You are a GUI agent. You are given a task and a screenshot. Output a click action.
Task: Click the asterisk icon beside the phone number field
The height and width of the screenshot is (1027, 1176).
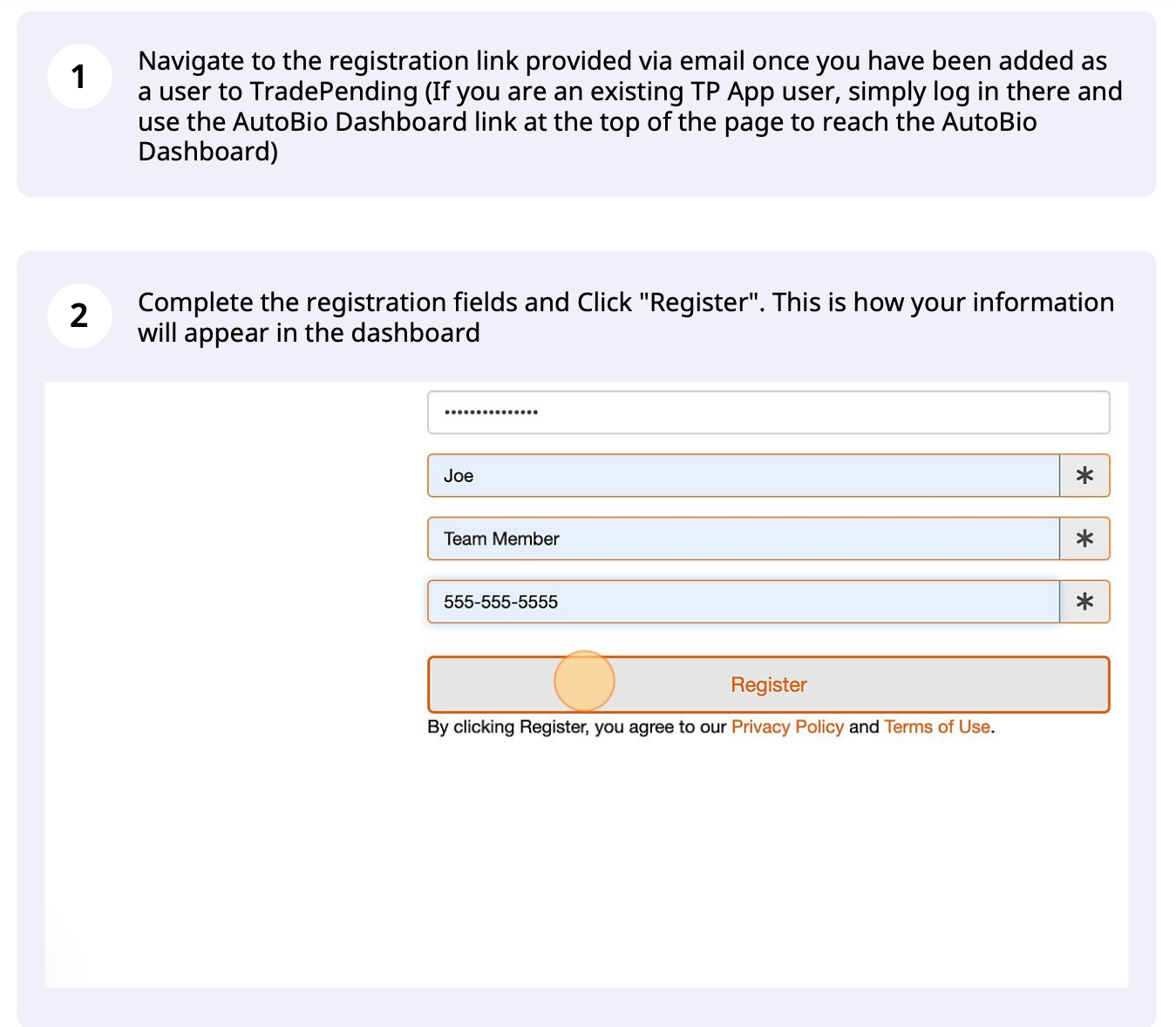(x=1084, y=602)
